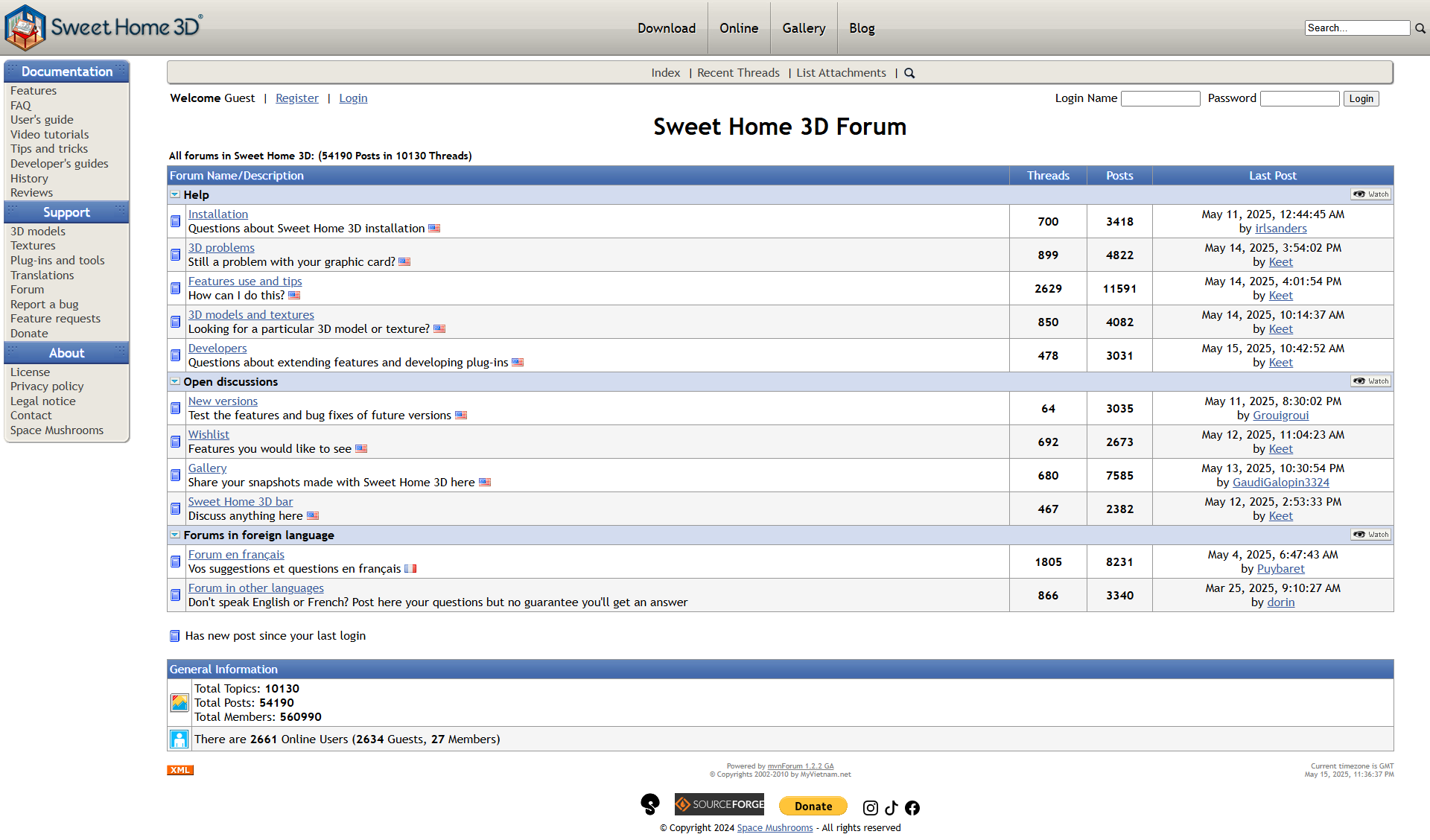
Task: Open the Features use and tips forum
Action: coord(245,281)
